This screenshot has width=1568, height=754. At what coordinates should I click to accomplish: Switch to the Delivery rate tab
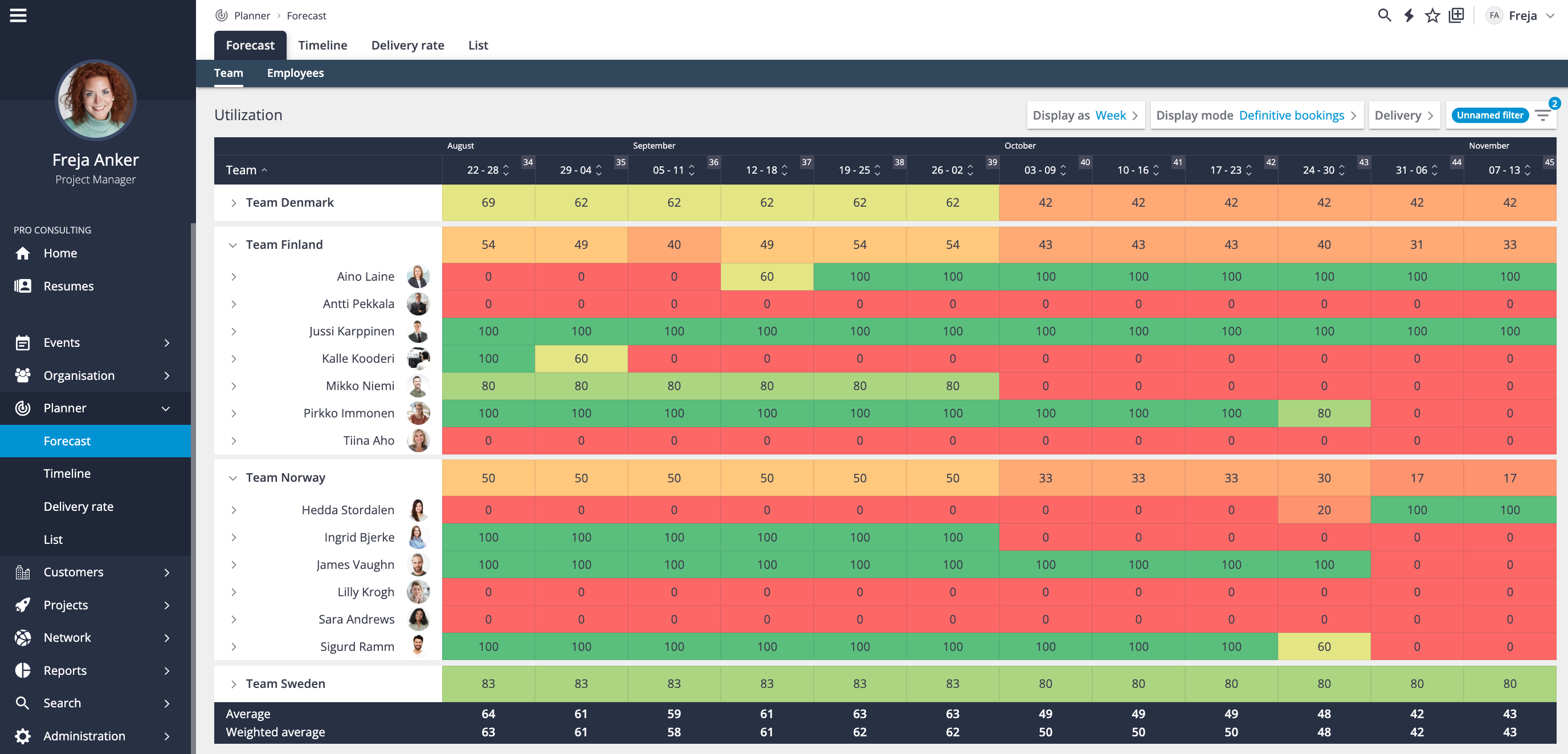tap(407, 45)
